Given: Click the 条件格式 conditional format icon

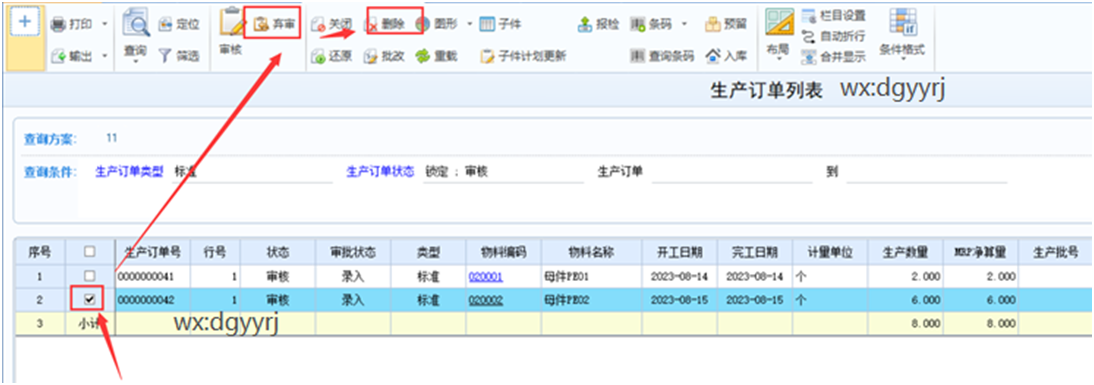Looking at the screenshot, I should 902,23.
